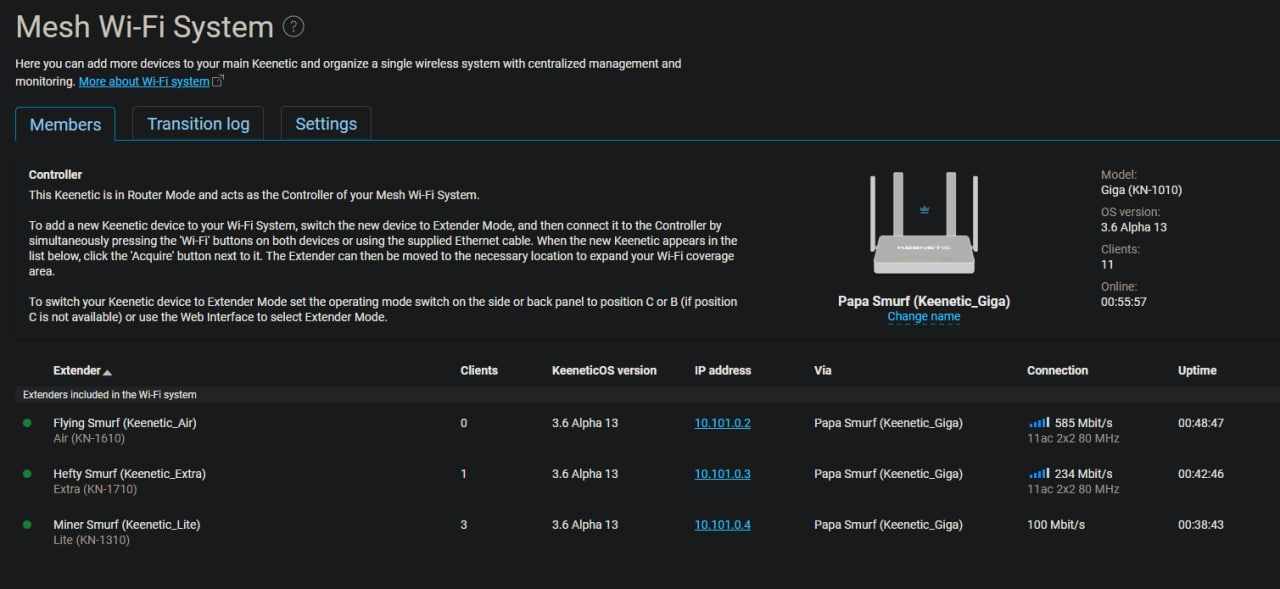Click the Via Papa Smurf entry for Flying Smurf
The width and height of the screenshot is (1280, 589).
click(x=888, y=423)
